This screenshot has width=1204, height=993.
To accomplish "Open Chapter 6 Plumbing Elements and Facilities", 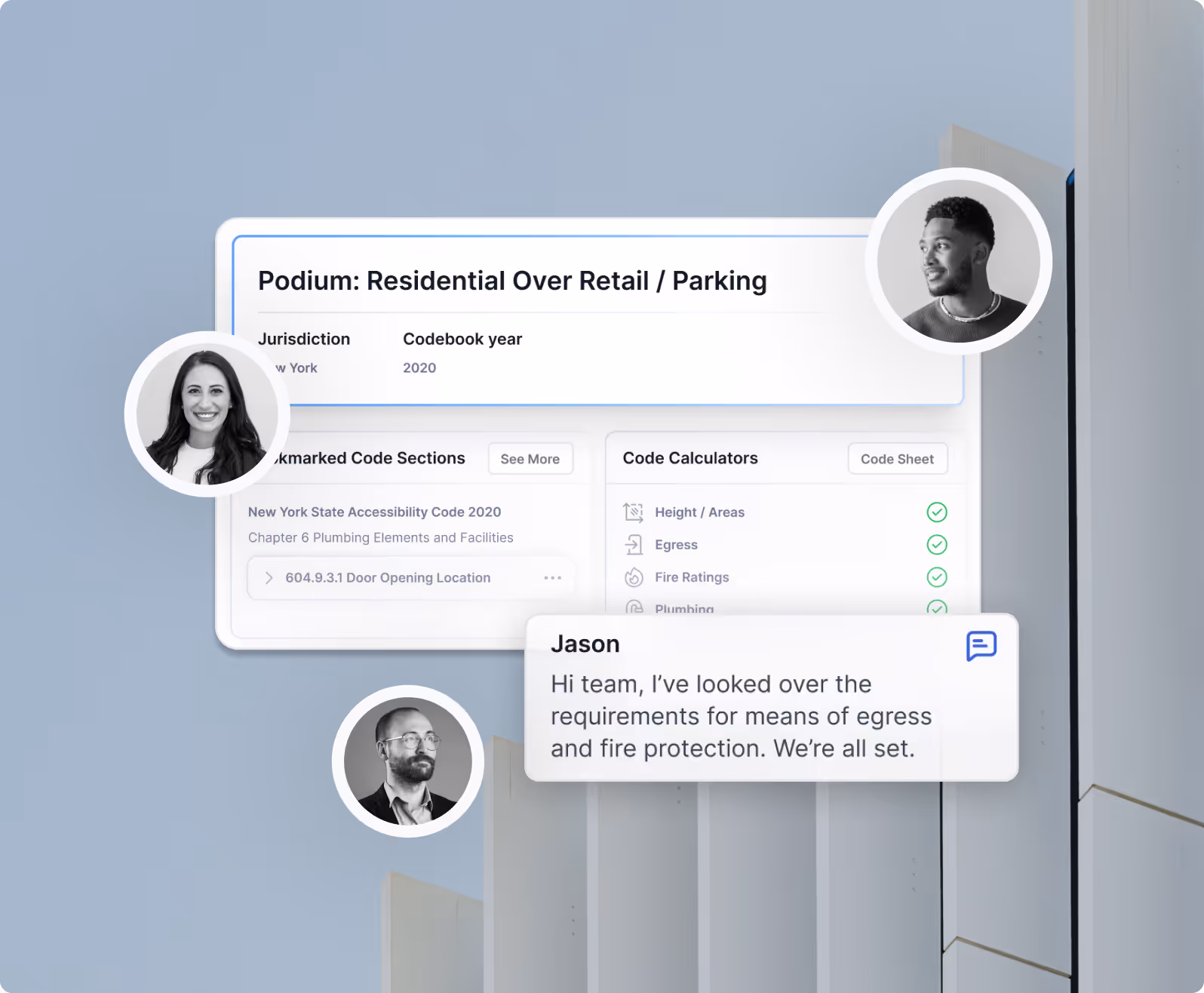I will (381, 537).
